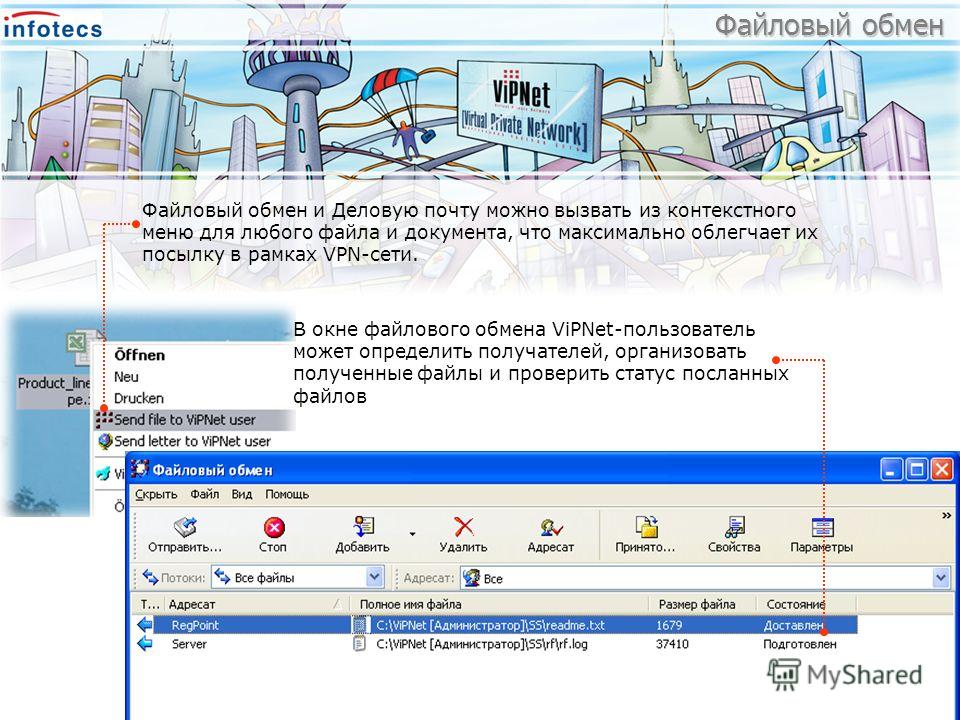960x720 pixels.
Task: Click the readme.txt file path
Action: tap(490, 625)
